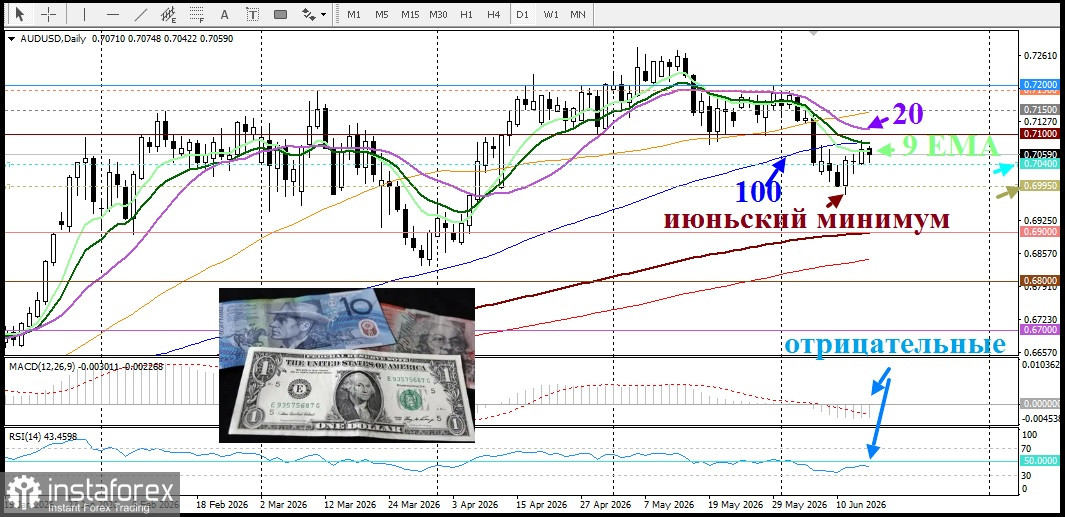1065x517 pixels.
Task: Click the 18 Feb 2026 date label
Action: [x=223, y=505]
